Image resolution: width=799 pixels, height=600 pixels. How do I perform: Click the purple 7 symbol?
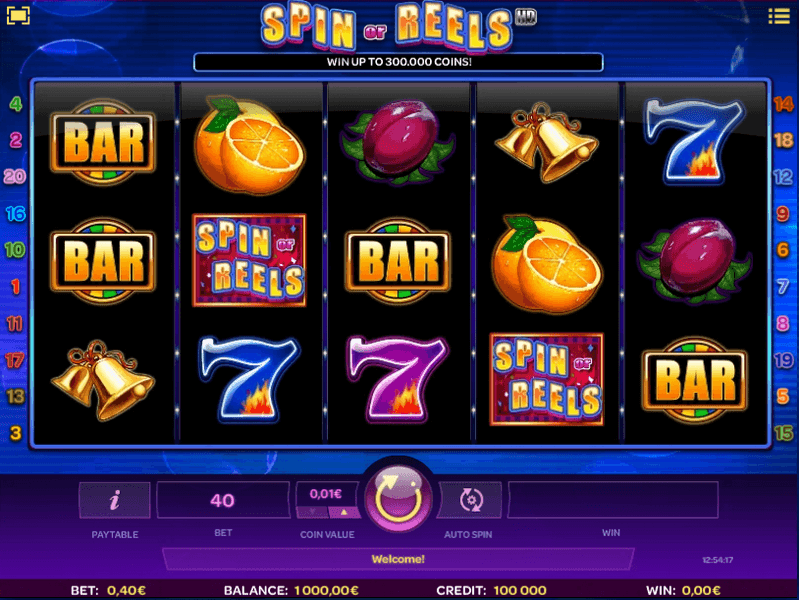397,379
